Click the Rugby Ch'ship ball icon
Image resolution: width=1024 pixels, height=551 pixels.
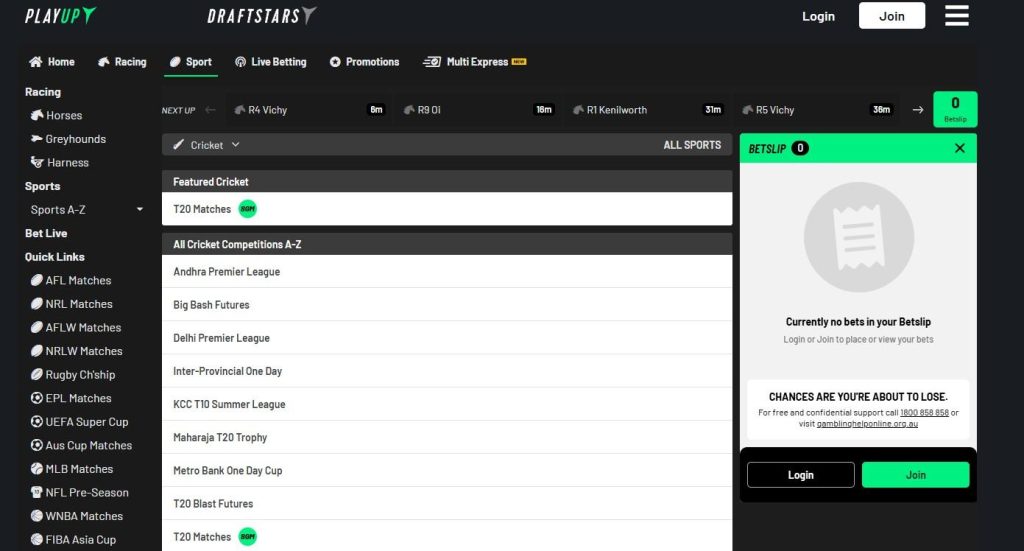click(x=37, y=374)
